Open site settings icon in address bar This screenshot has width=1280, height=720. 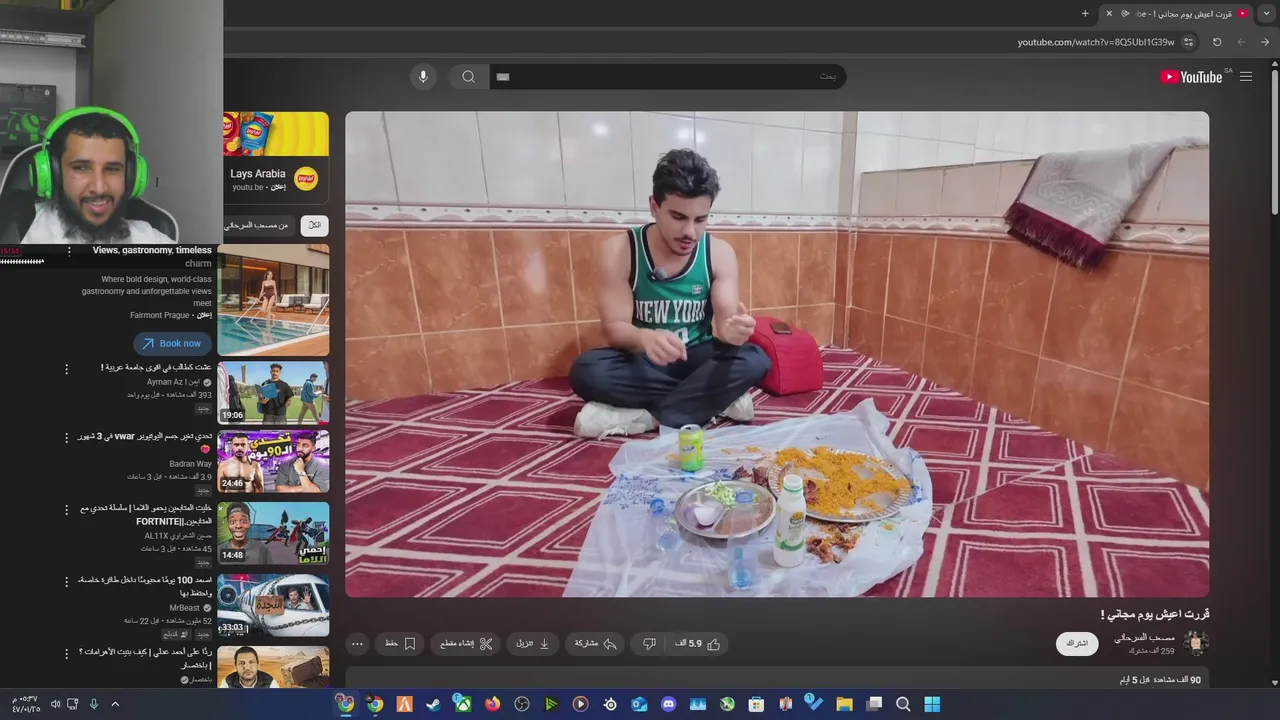tap(1188, 42)
